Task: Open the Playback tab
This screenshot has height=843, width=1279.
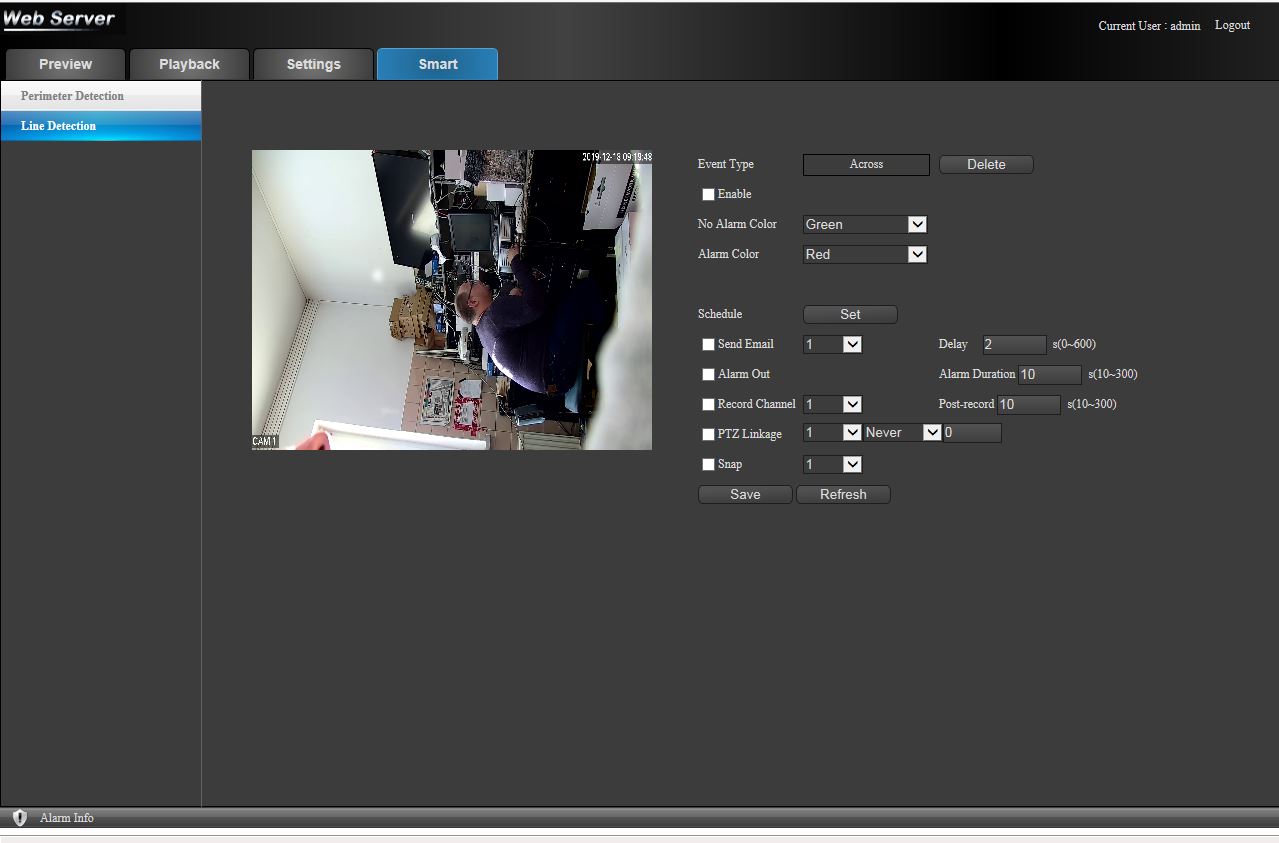Action: [x=189, y=64]
